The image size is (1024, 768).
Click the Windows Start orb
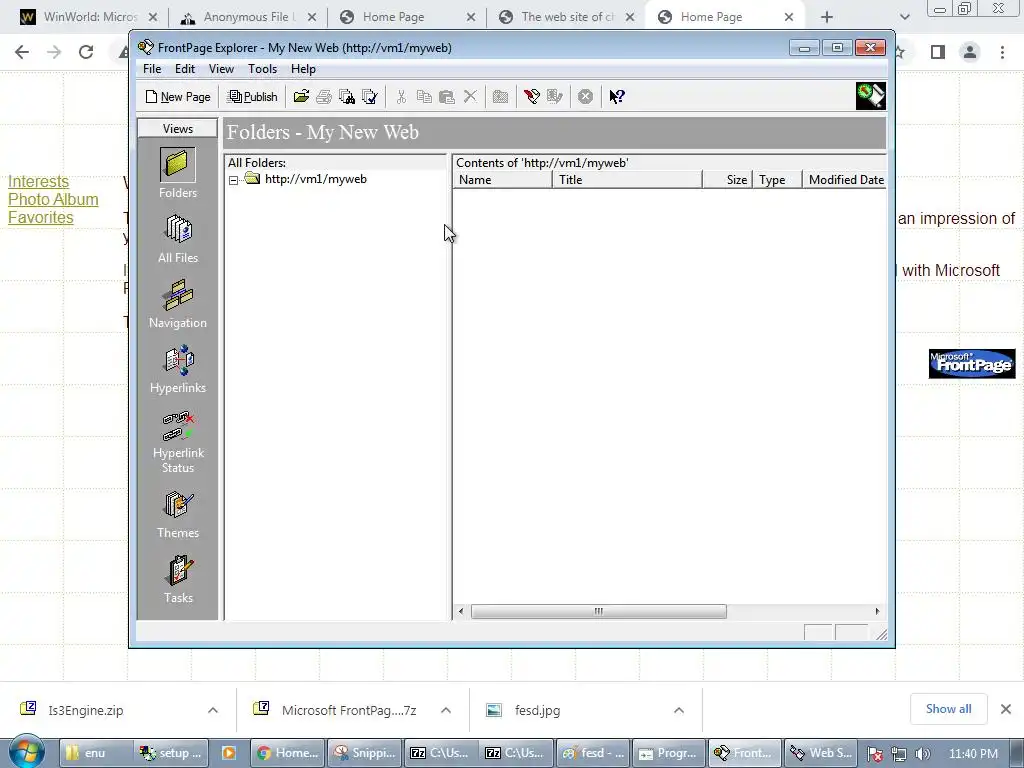[26, 752]
